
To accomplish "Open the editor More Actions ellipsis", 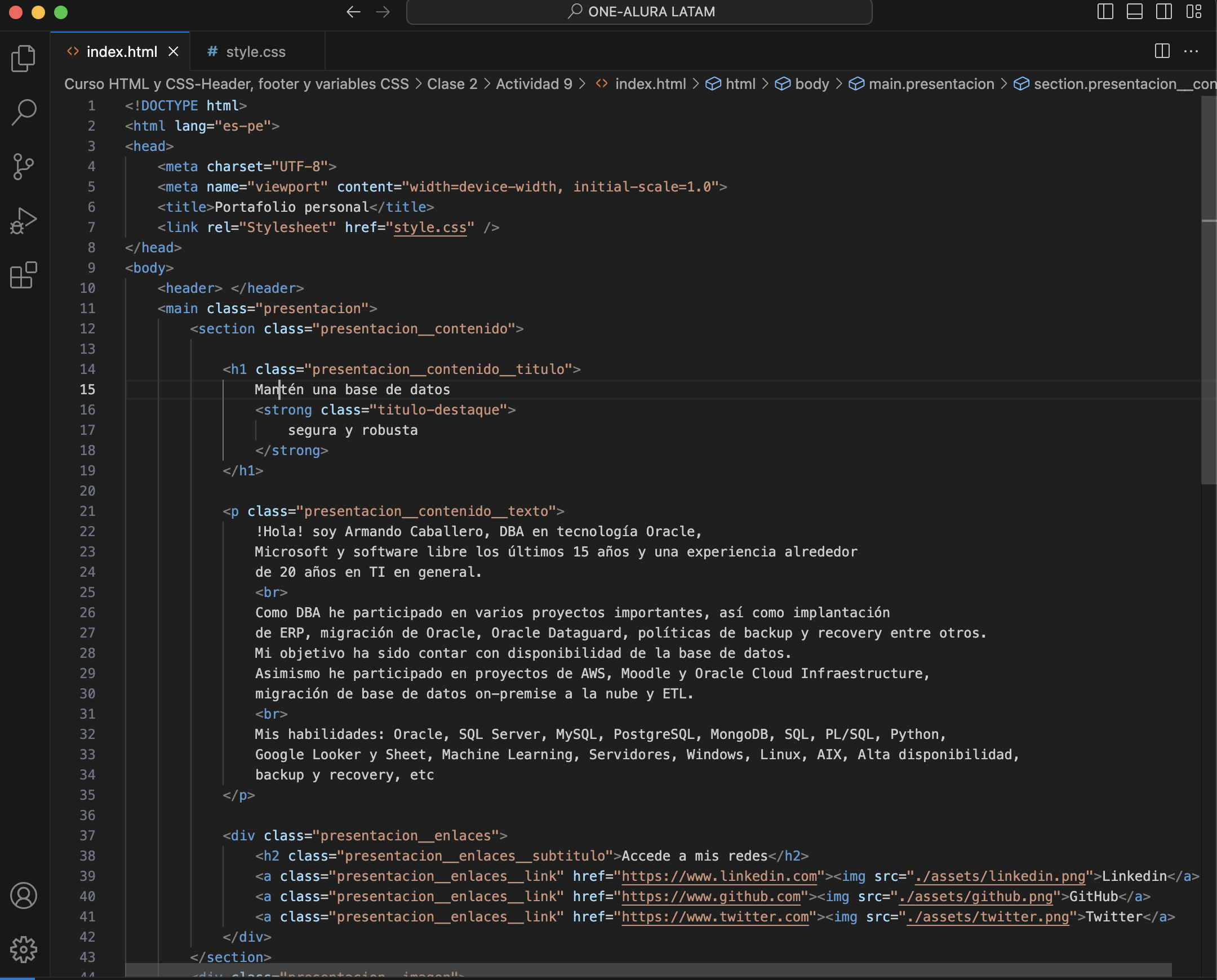I will tap(1191, 51).
